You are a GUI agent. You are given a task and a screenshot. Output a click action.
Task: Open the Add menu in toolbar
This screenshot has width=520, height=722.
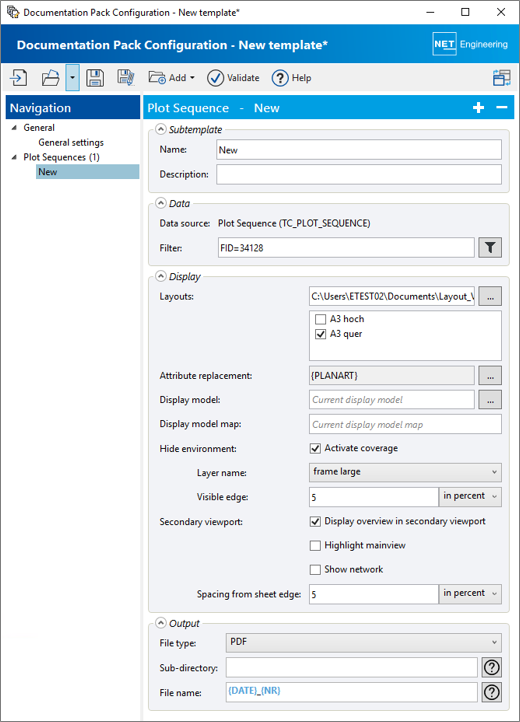pyautogui.click(x=171, y=78)
